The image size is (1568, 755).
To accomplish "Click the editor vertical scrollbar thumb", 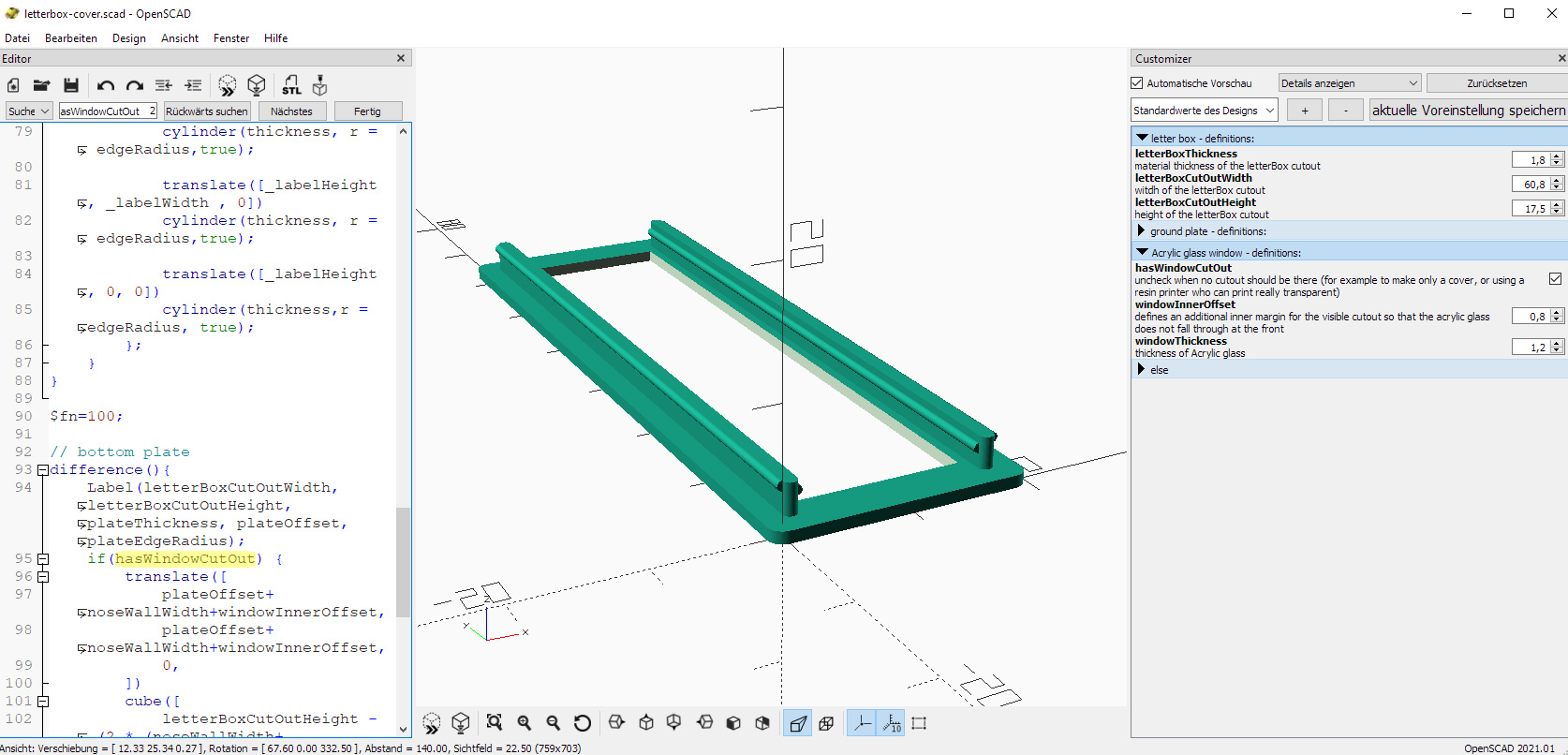I will (403, 562).
